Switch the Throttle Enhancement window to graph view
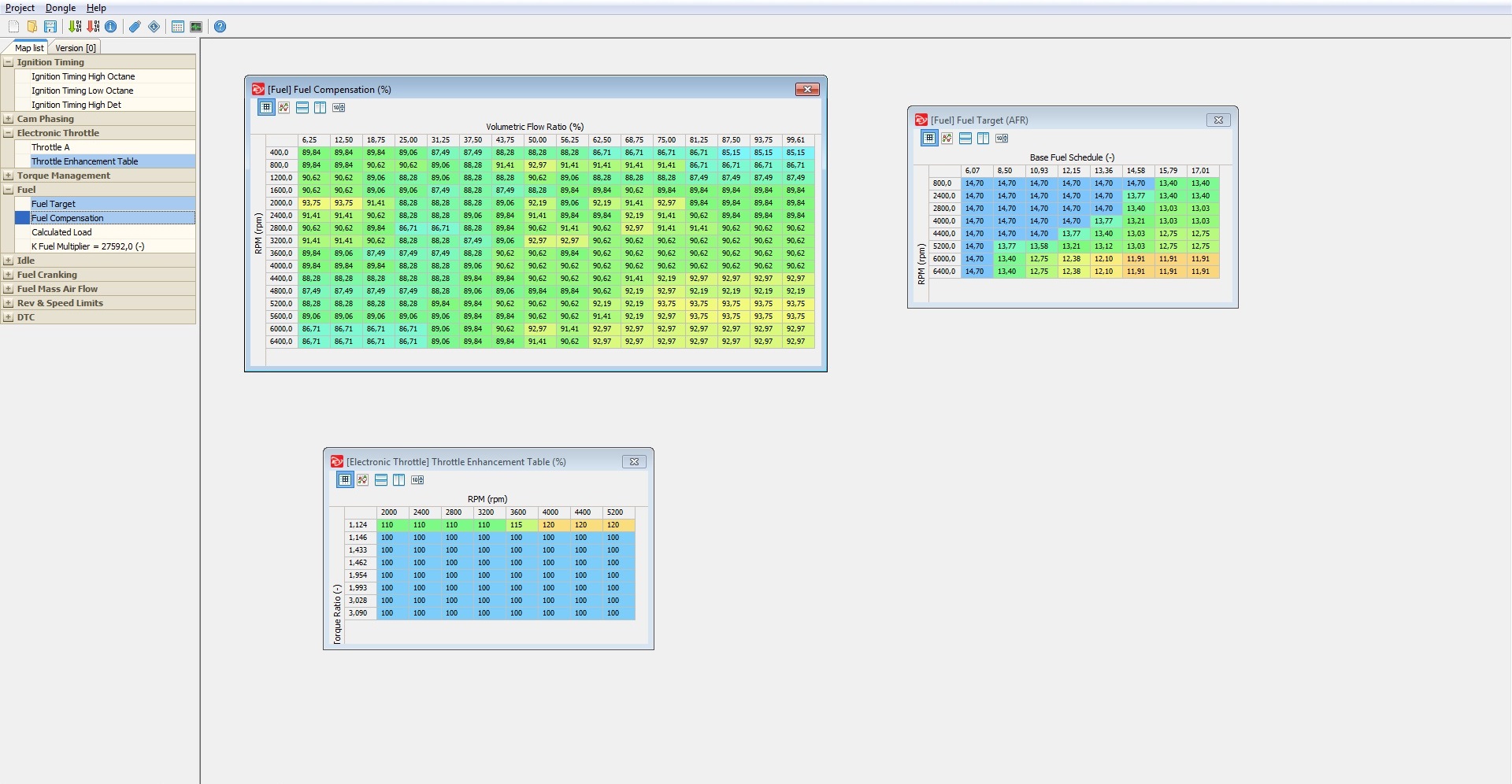This screenshot has height=784, width=1512. click(x=363, y=479)
